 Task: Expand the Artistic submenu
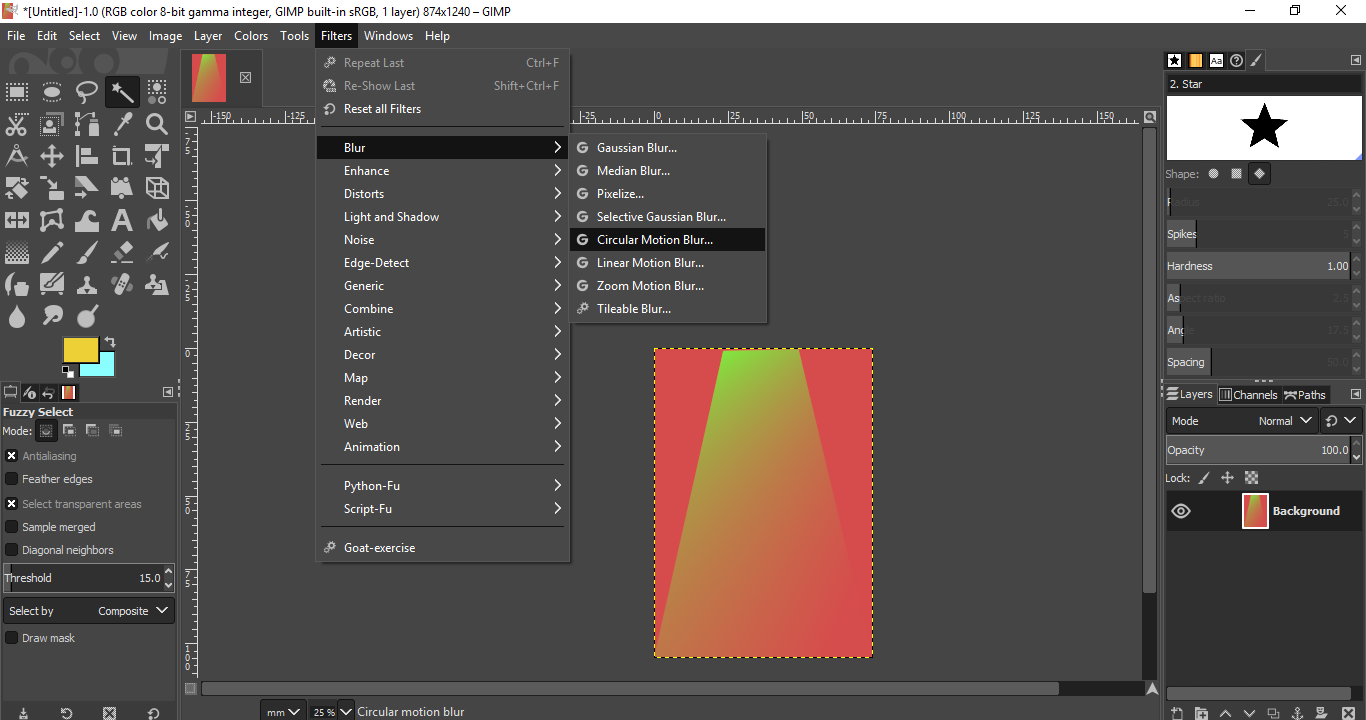pos(443,332)
